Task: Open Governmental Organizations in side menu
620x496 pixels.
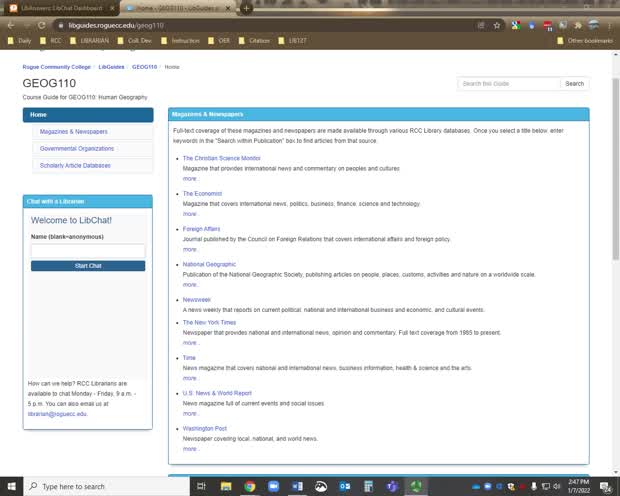Action: [77, 149]
